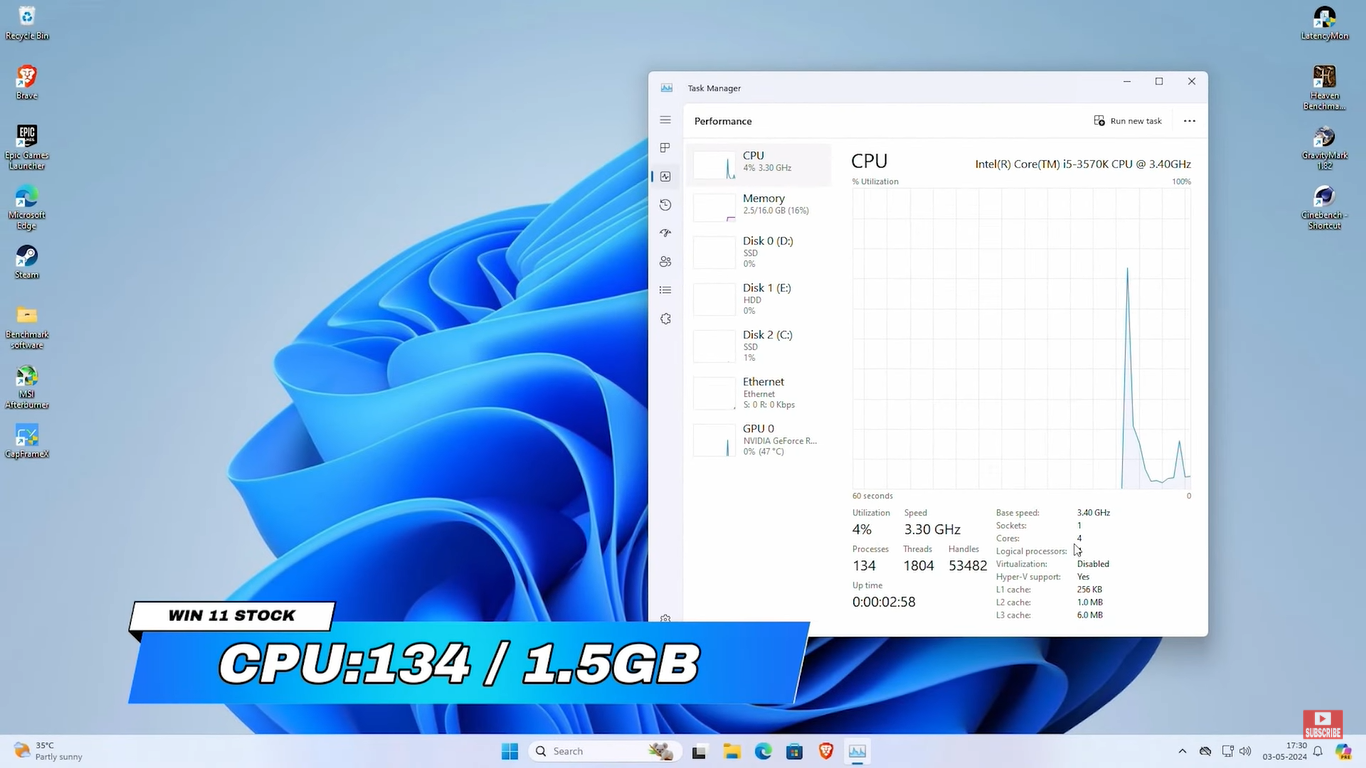Select GPU 0 NVIDIA GeForce entry
The width and height of the screenshot is (1366, 768).
[x=758, y=440]
